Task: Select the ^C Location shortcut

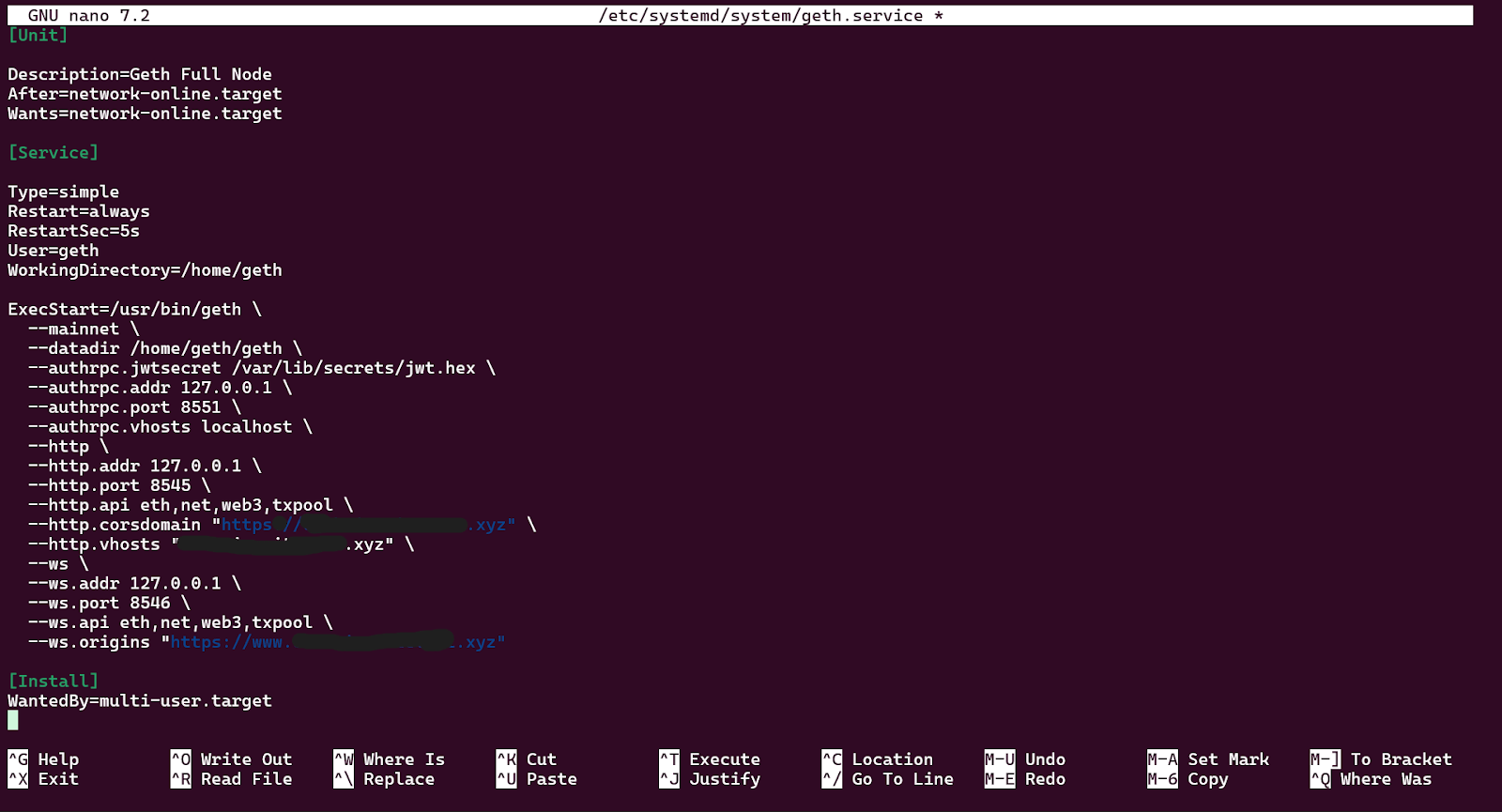Action: (x=878, y=759)
